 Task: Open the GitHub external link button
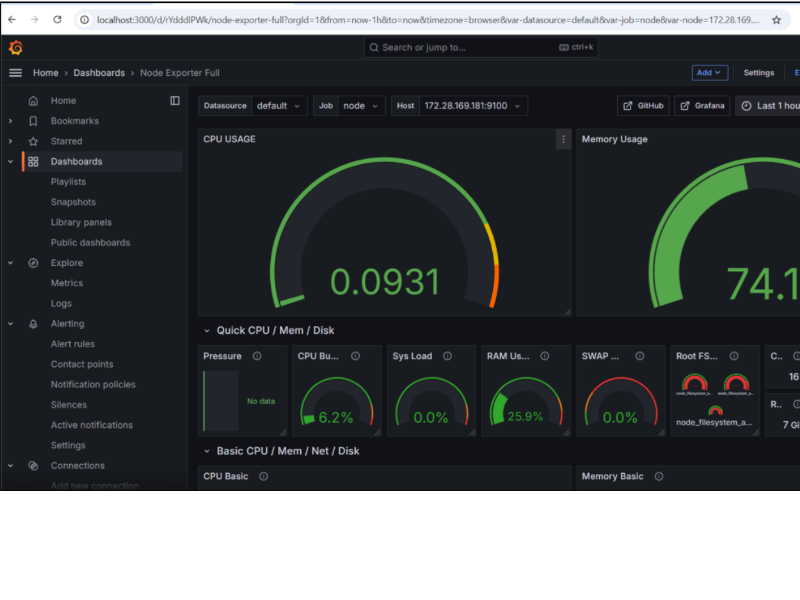point(643,106)
